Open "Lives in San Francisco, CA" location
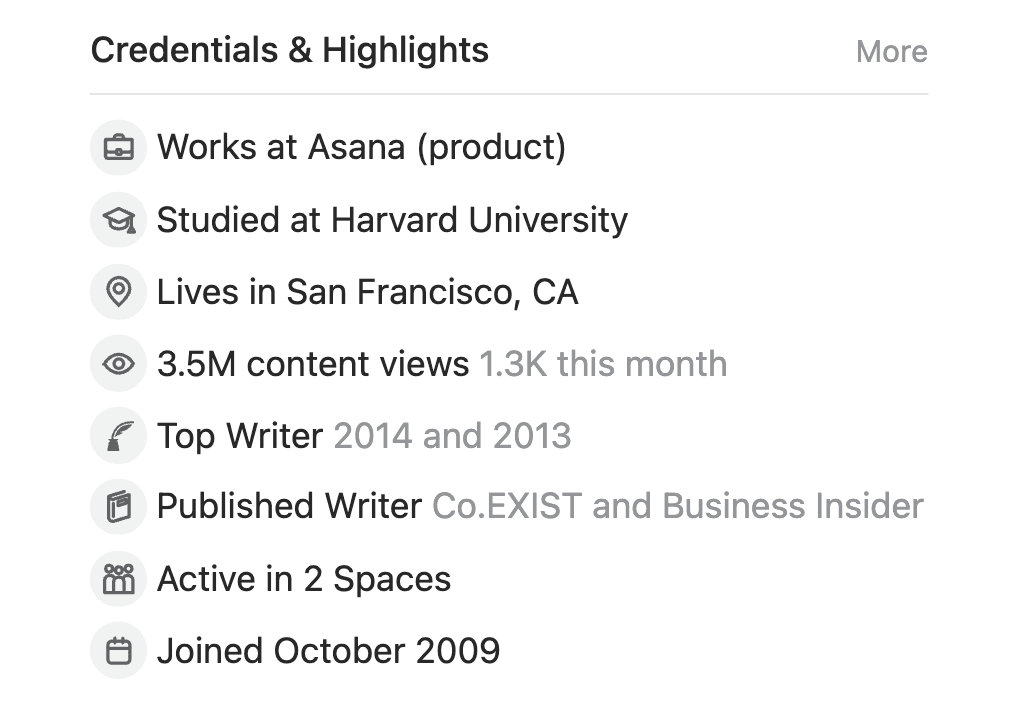Image resolution: width=1018 pixels, height=720 pixels. 367,292
